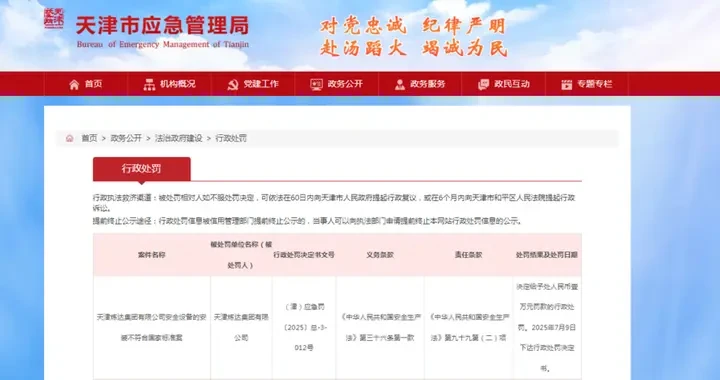Click the punished unit cell 天津辉达集团有限公司
The height and width of the screenshot is (380, 720).
click(x=241, y=327)
